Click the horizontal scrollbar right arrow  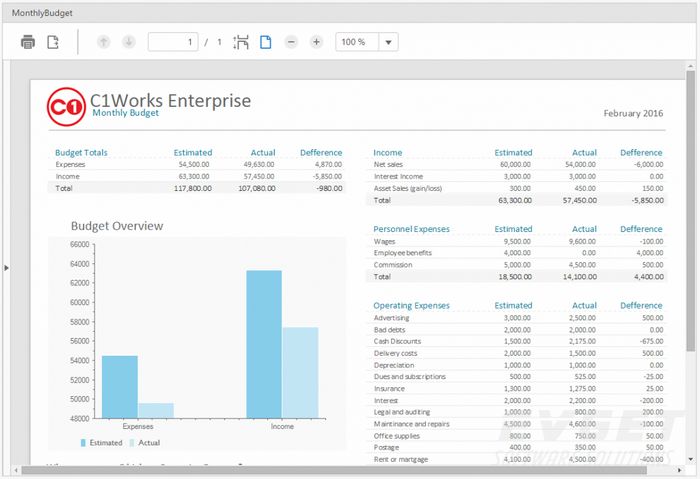click(x=679, y=470)
